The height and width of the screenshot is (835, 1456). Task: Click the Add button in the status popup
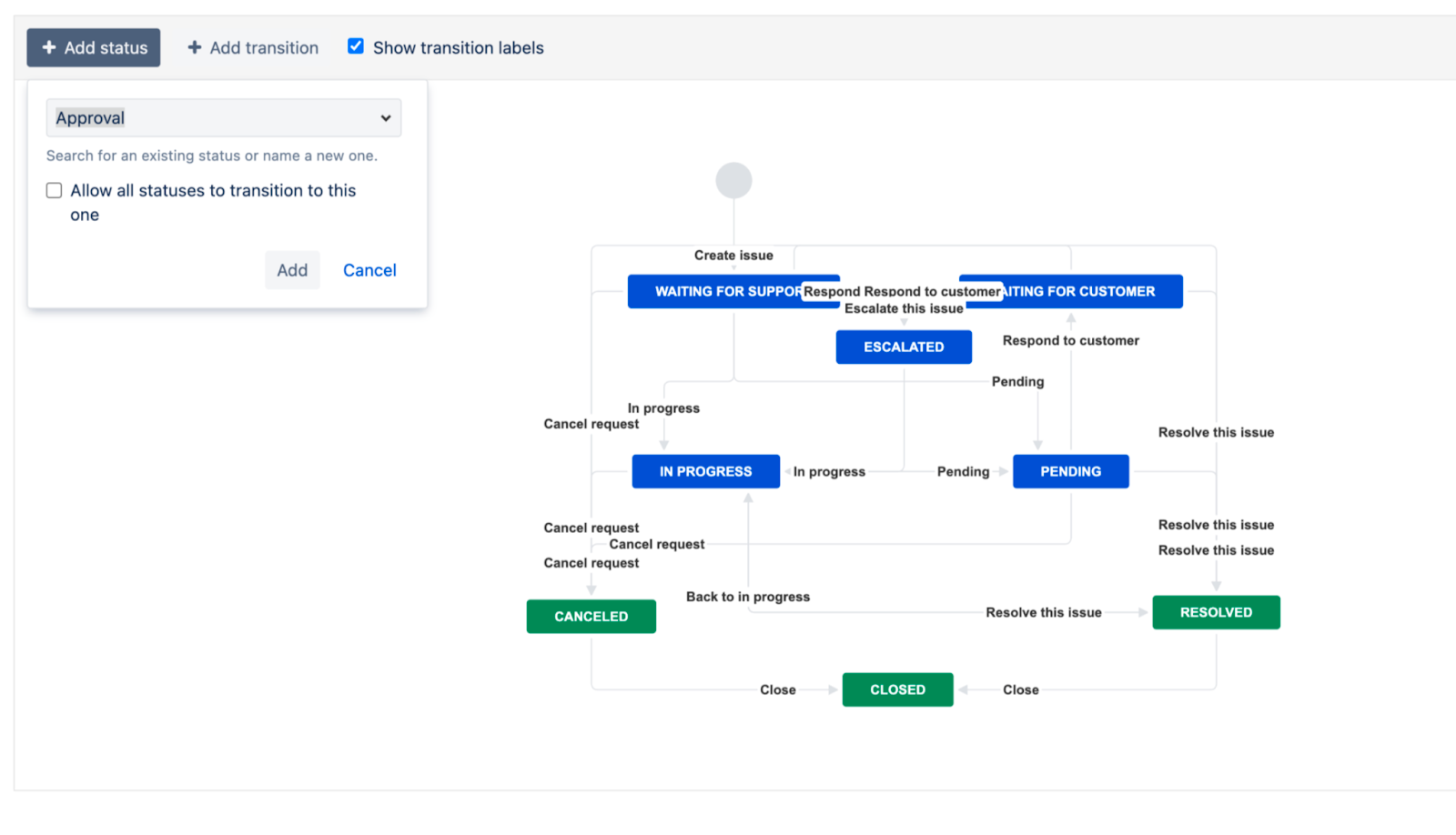(x=292, y=269)
